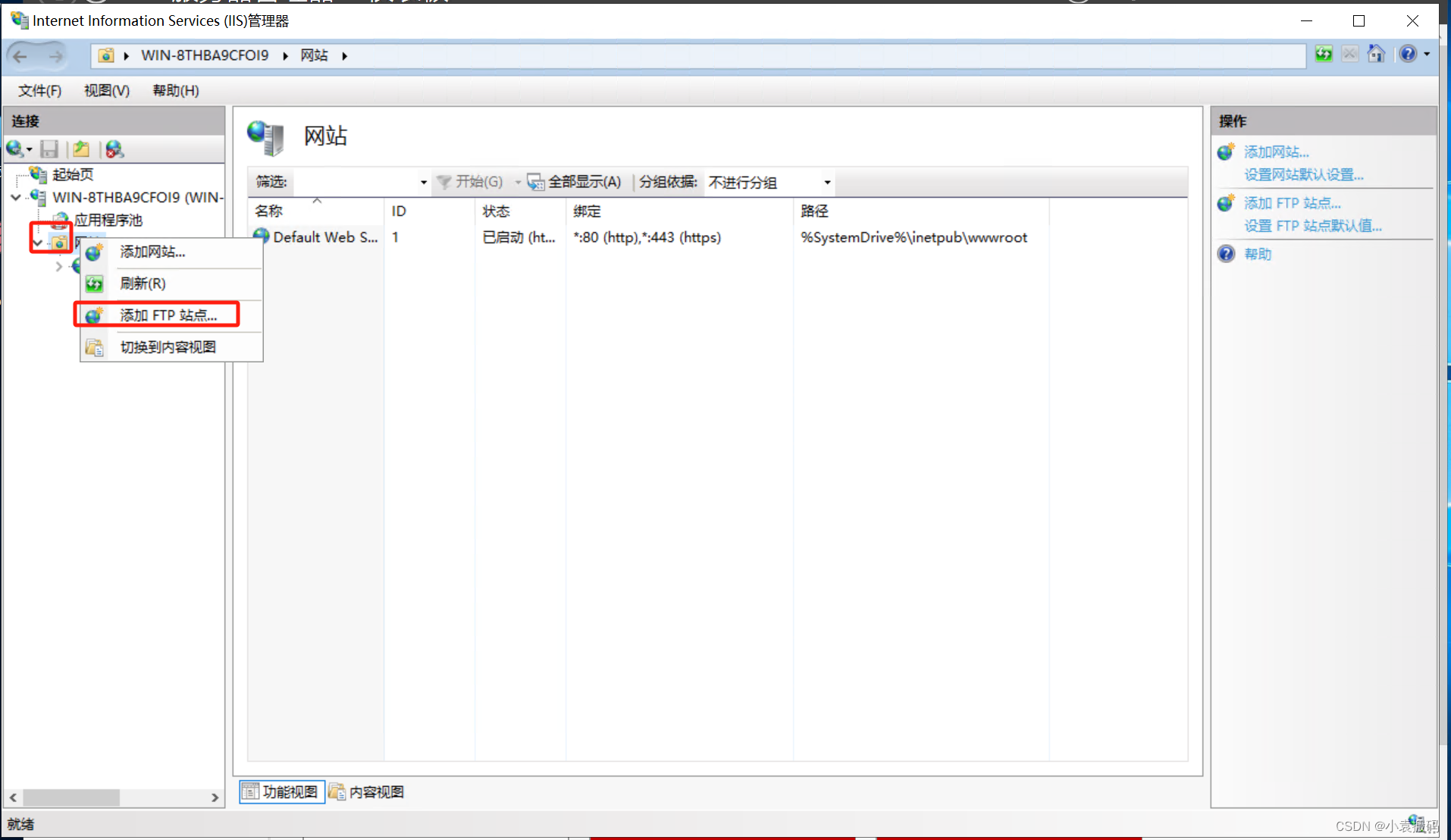This screenshot has width=1451, height=840.
Task: Open the 视图(V) menu
Action: [107, 90]
